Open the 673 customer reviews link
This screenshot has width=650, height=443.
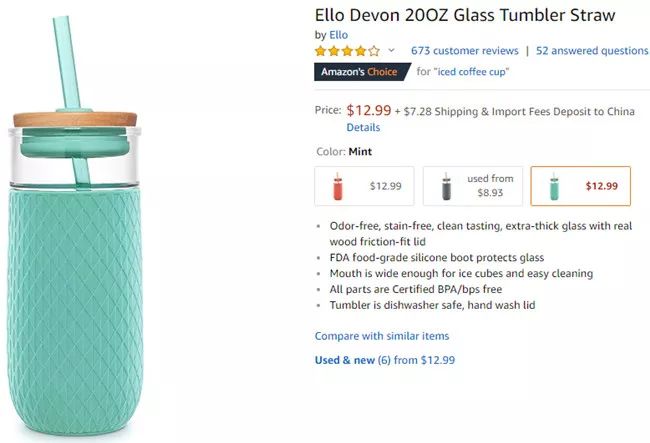(464, 51)
